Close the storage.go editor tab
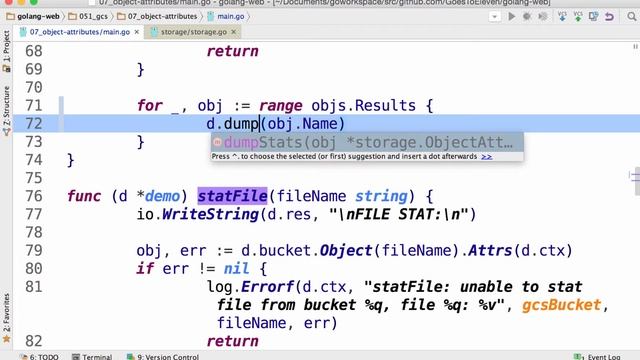 (x=234, y=32)
